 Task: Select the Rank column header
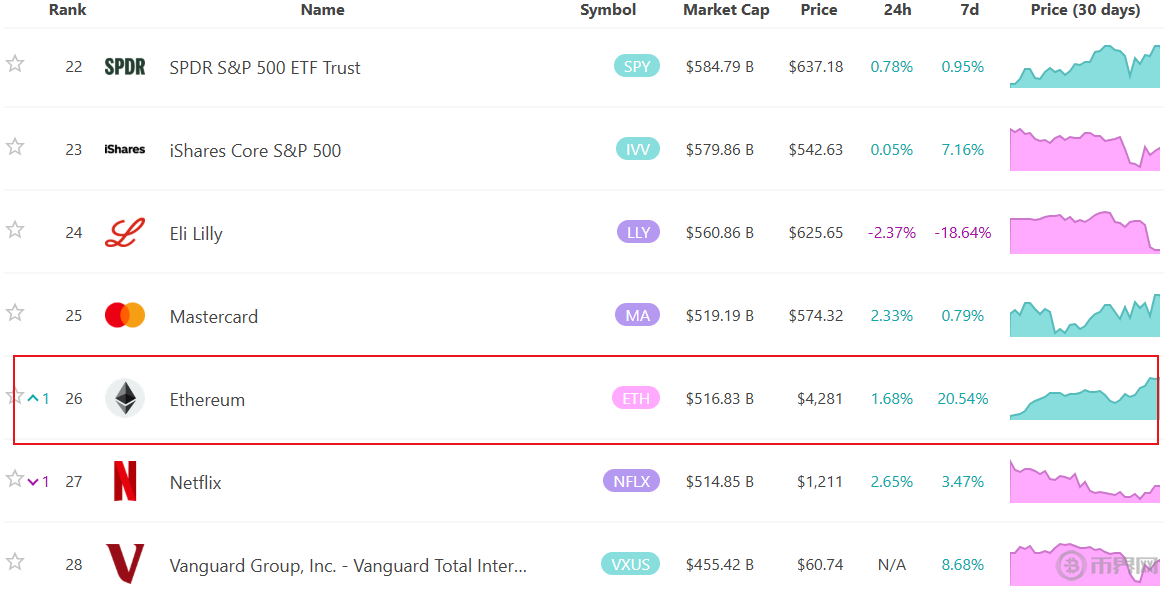pos(68,10)
